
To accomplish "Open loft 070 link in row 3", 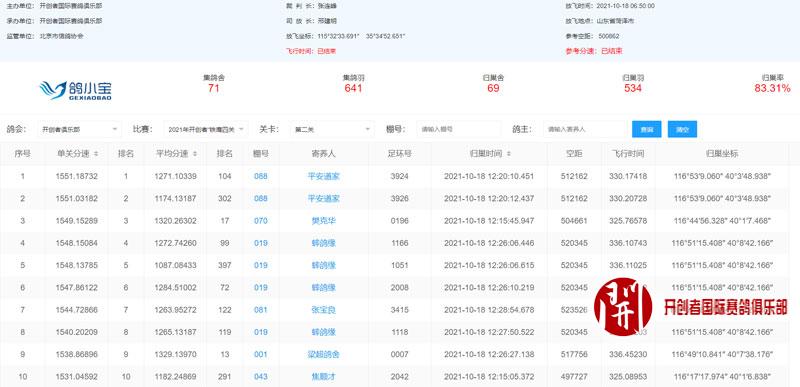I will [x=261, y=221].
